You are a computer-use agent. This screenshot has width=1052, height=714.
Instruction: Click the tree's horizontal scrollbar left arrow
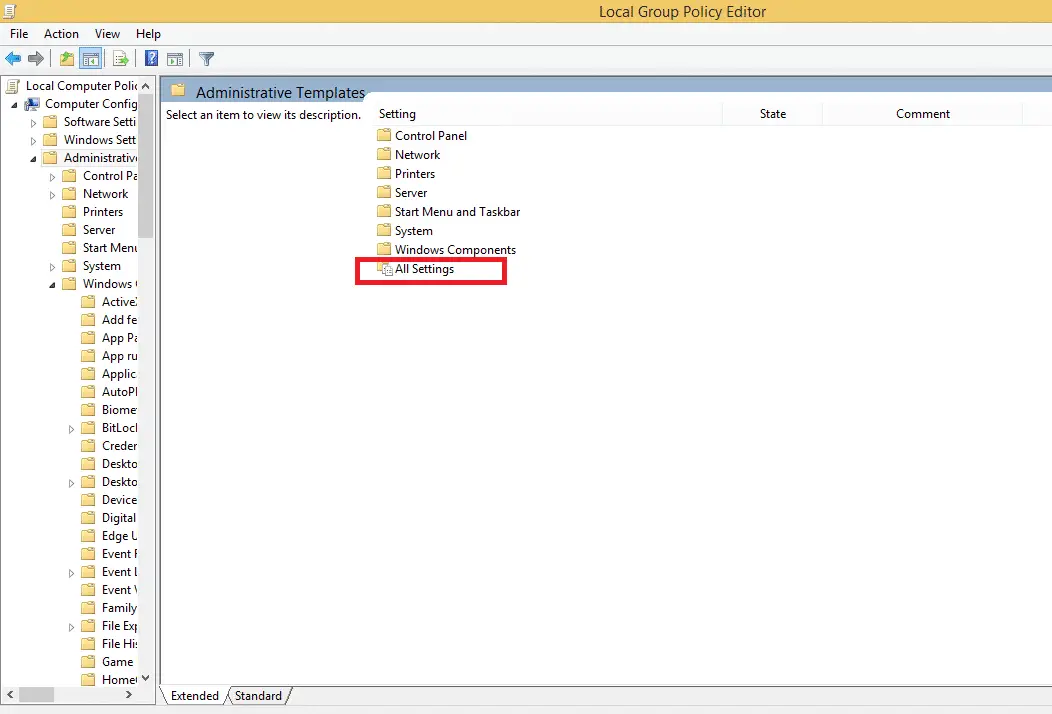point(10,695)
